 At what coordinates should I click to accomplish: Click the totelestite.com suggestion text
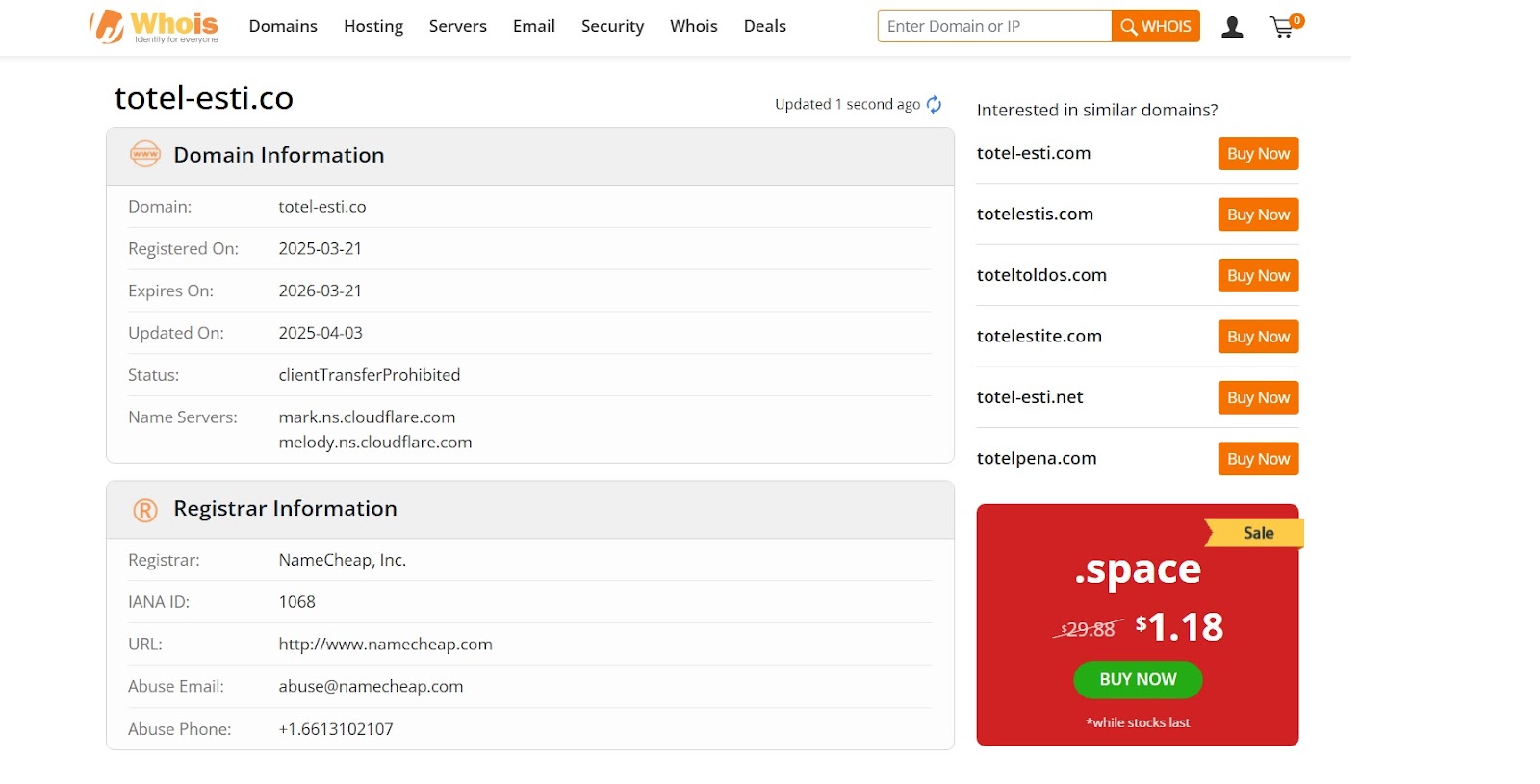pos(1039,336)
